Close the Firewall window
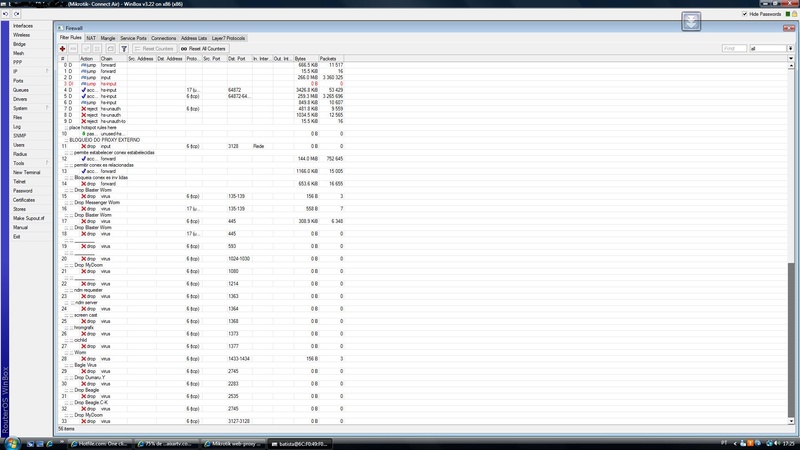Image resolution: width=800 pixels, height=450 pixels. pos(791,28)
